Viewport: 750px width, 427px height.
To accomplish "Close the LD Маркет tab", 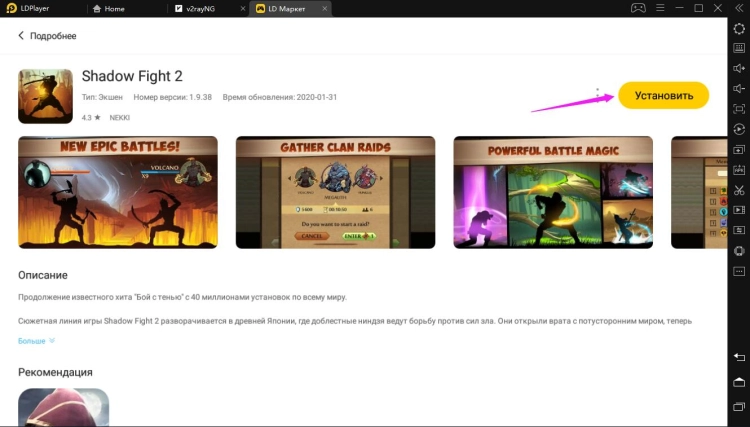I will click(x=325, y=9).
